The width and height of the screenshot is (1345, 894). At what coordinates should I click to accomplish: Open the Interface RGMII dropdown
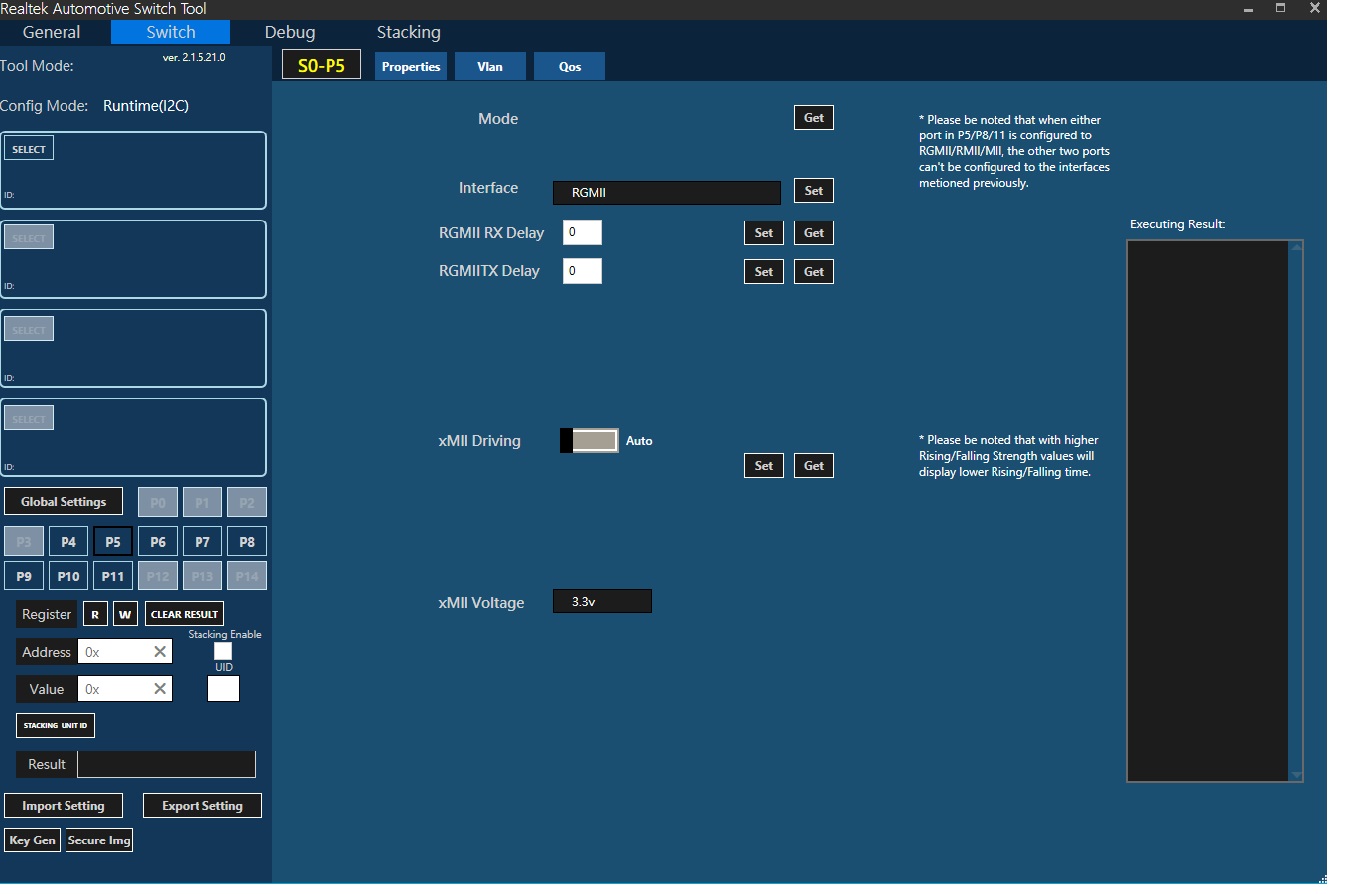[666, 192]
